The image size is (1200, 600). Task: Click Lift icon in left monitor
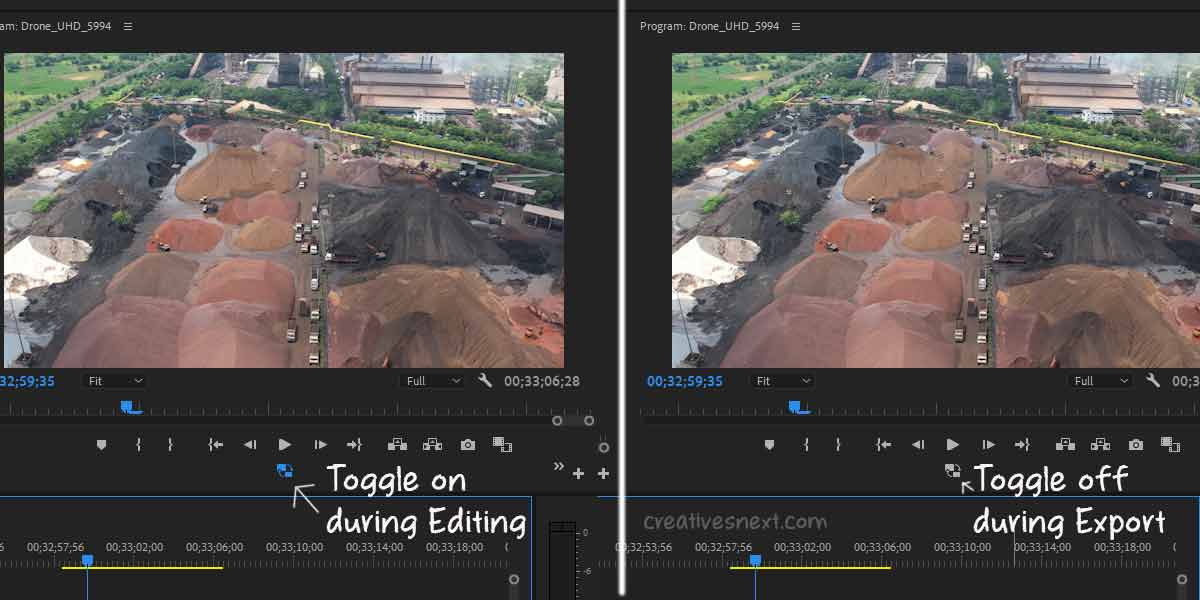(x=397, y=445)
